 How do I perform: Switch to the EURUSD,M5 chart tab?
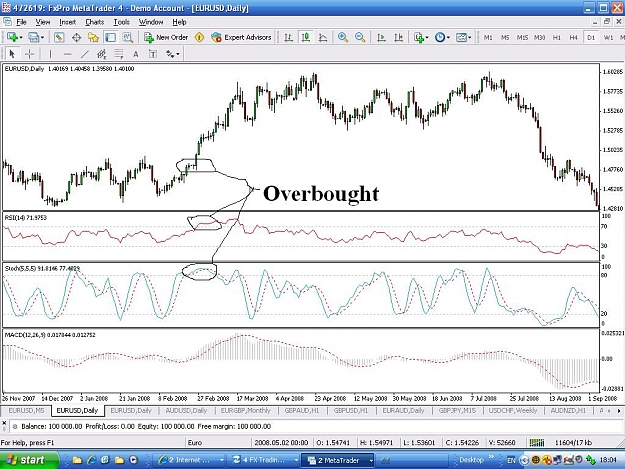26,410
